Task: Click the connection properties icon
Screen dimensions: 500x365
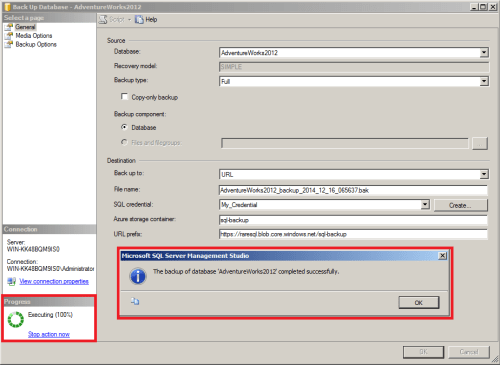Action: pos(12,281)
